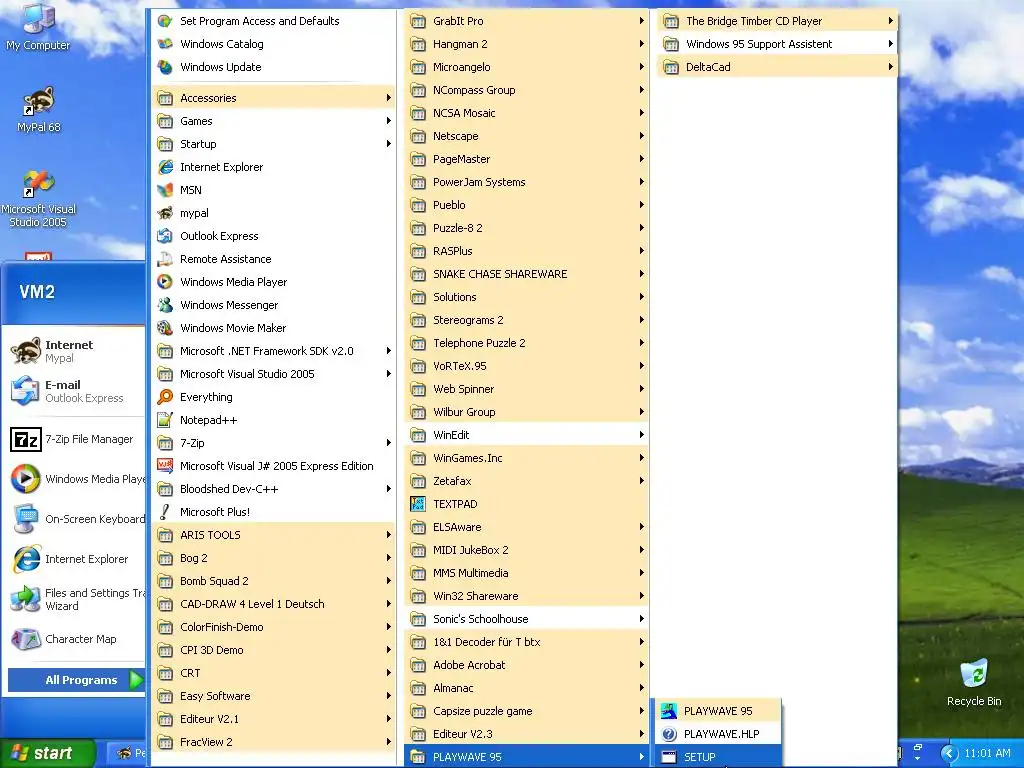The width and height of the screenshot is (1024, 768).
Task: Expand the 7-Zip program folder
Action: click(x=273, y=443)
